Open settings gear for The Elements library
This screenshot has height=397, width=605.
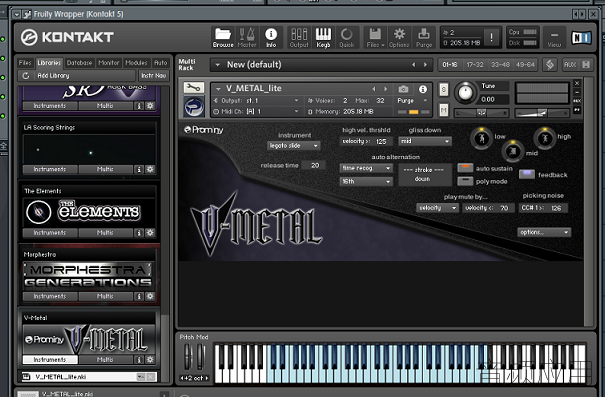pyautogui.click(x=150, y=233)
